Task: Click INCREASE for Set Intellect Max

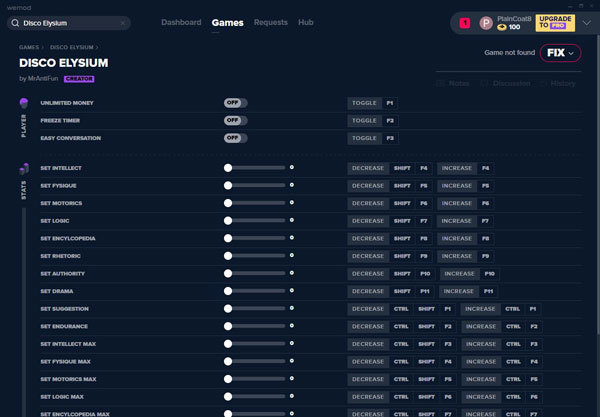Action: [x=481, y=344]
